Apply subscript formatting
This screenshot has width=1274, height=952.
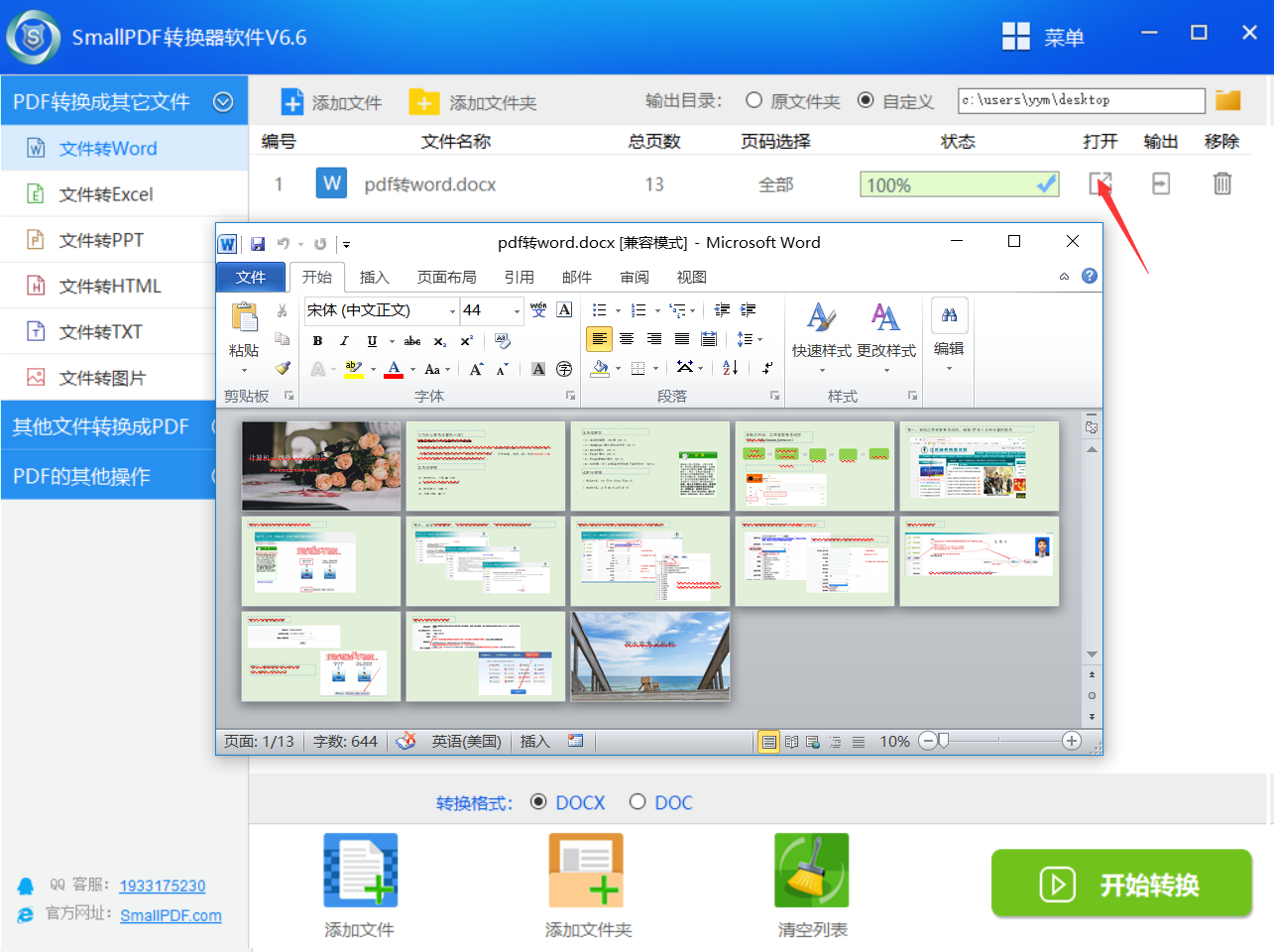coord(440,341)
